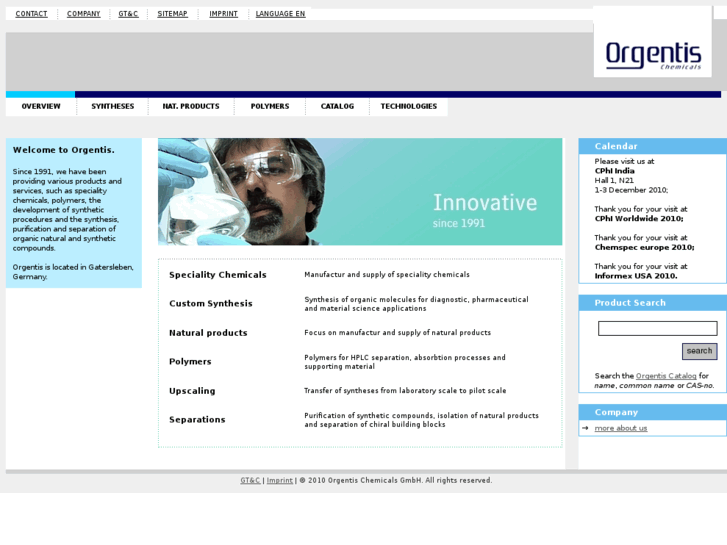This screenshot has width=727, height=545.
Task: Open the Imprint link in top bar
Action: pyautogui.click(x=223, y=14)
